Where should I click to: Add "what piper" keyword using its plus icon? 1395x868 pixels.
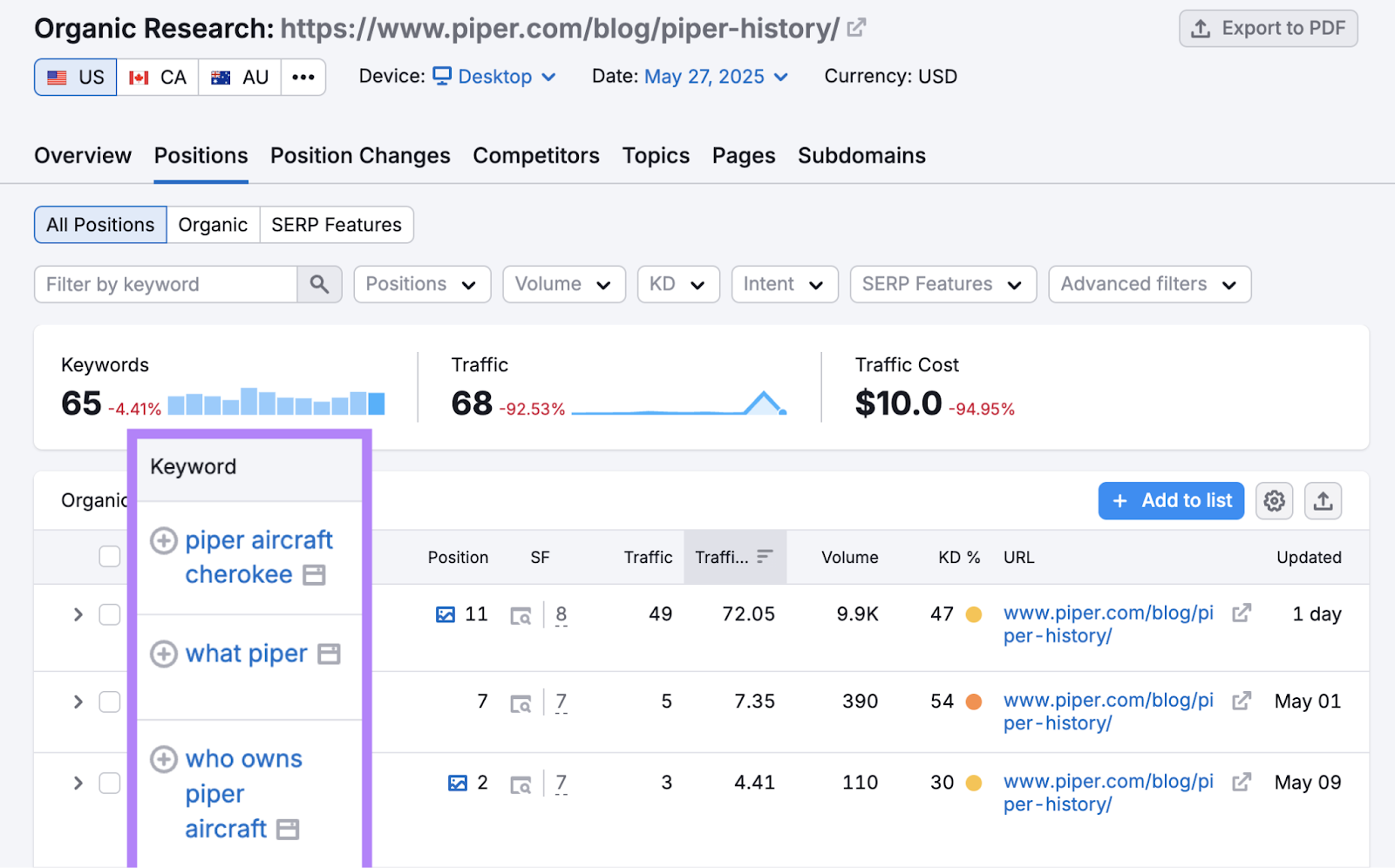pyautogui.click(x=163, y=654)
